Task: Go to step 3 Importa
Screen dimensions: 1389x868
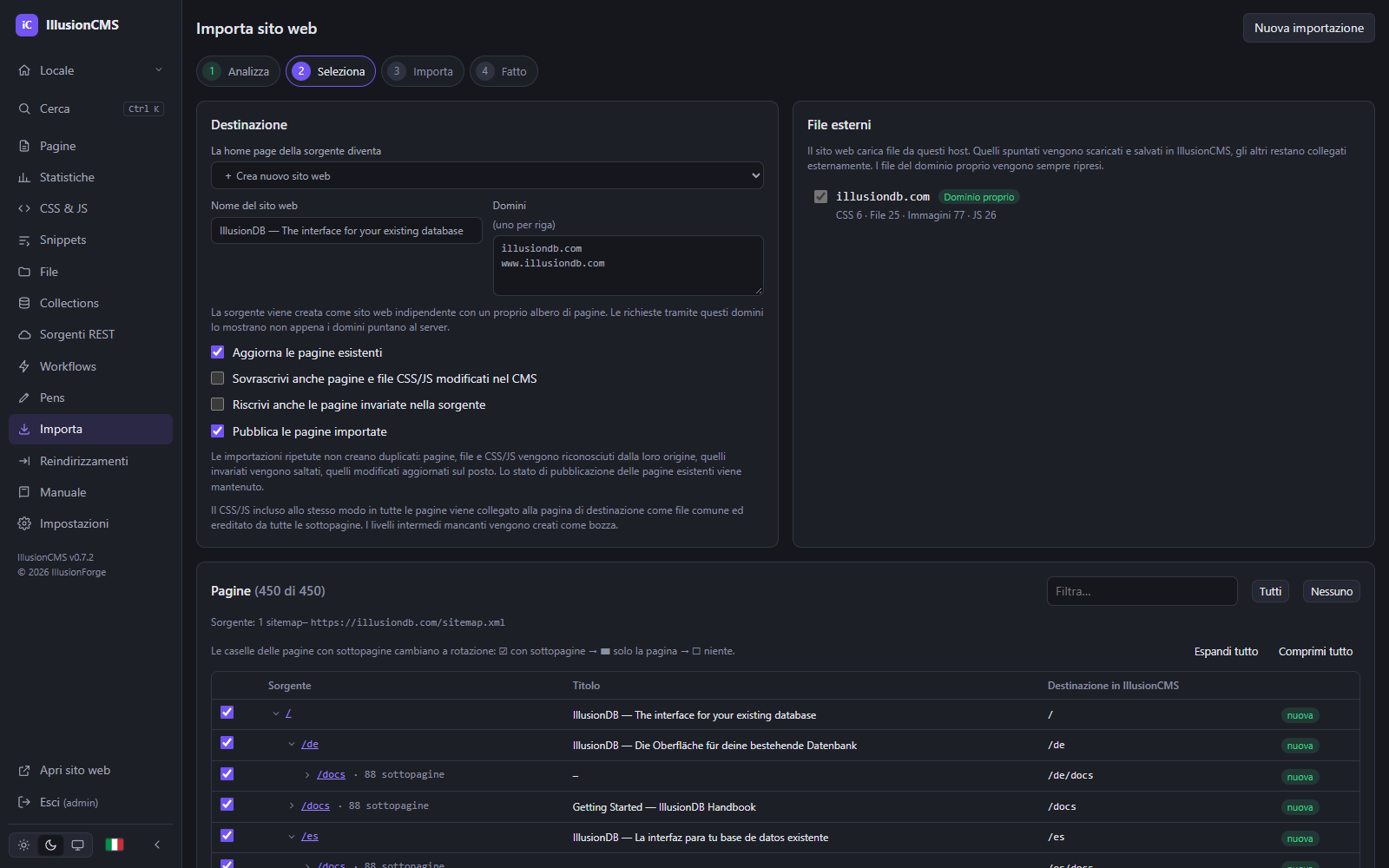Action: pos(423,71)
